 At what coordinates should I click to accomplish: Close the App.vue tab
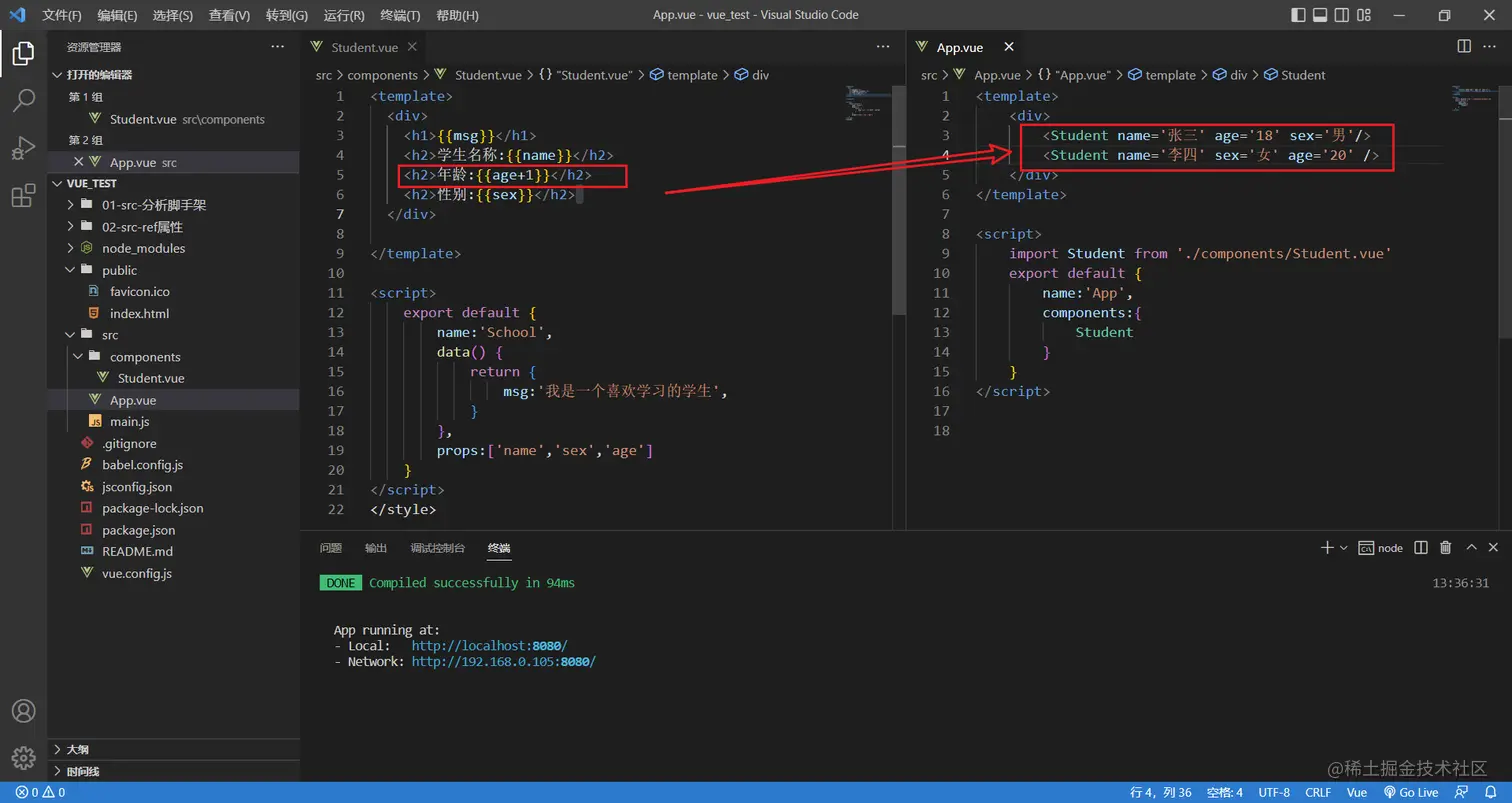[1008, 47]
